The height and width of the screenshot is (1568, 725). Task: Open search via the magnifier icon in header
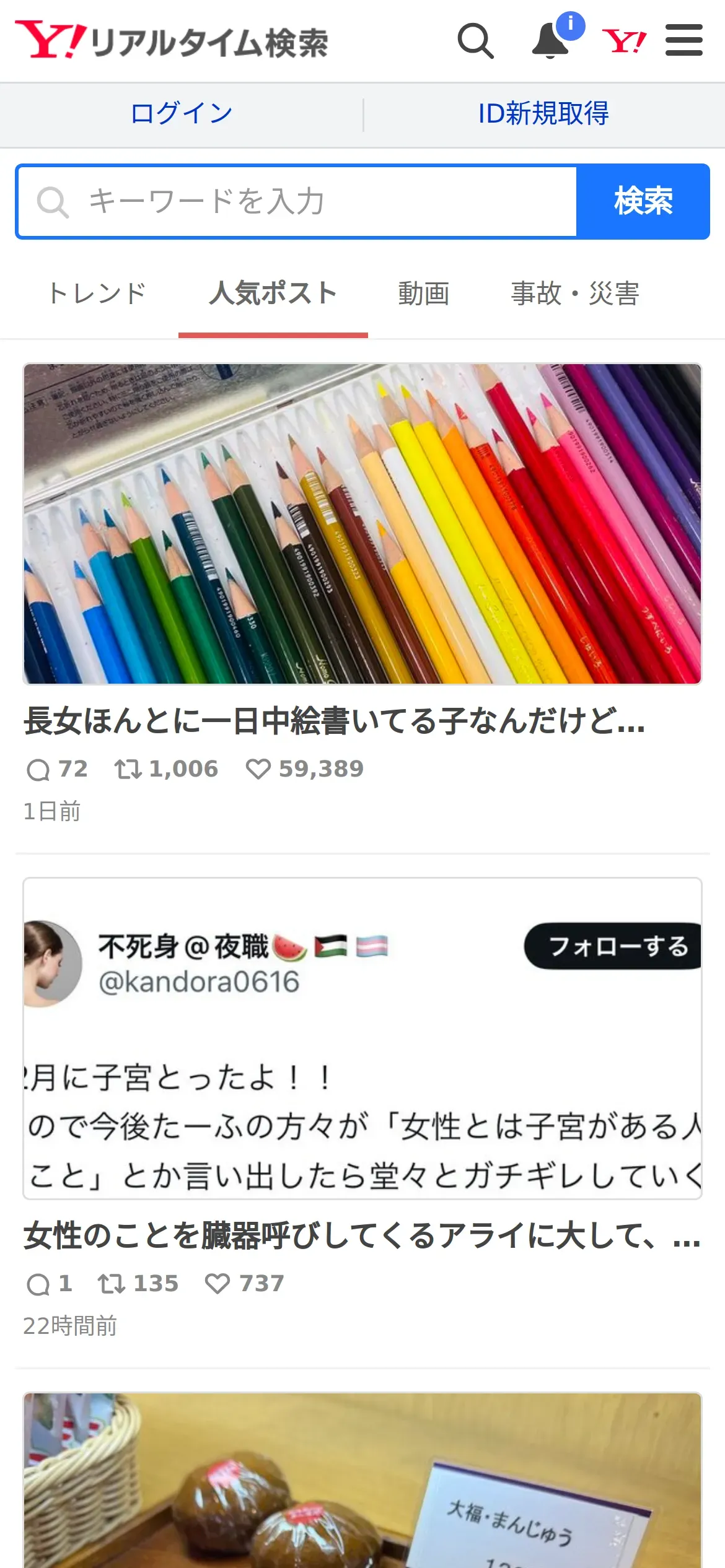[475, 41]
